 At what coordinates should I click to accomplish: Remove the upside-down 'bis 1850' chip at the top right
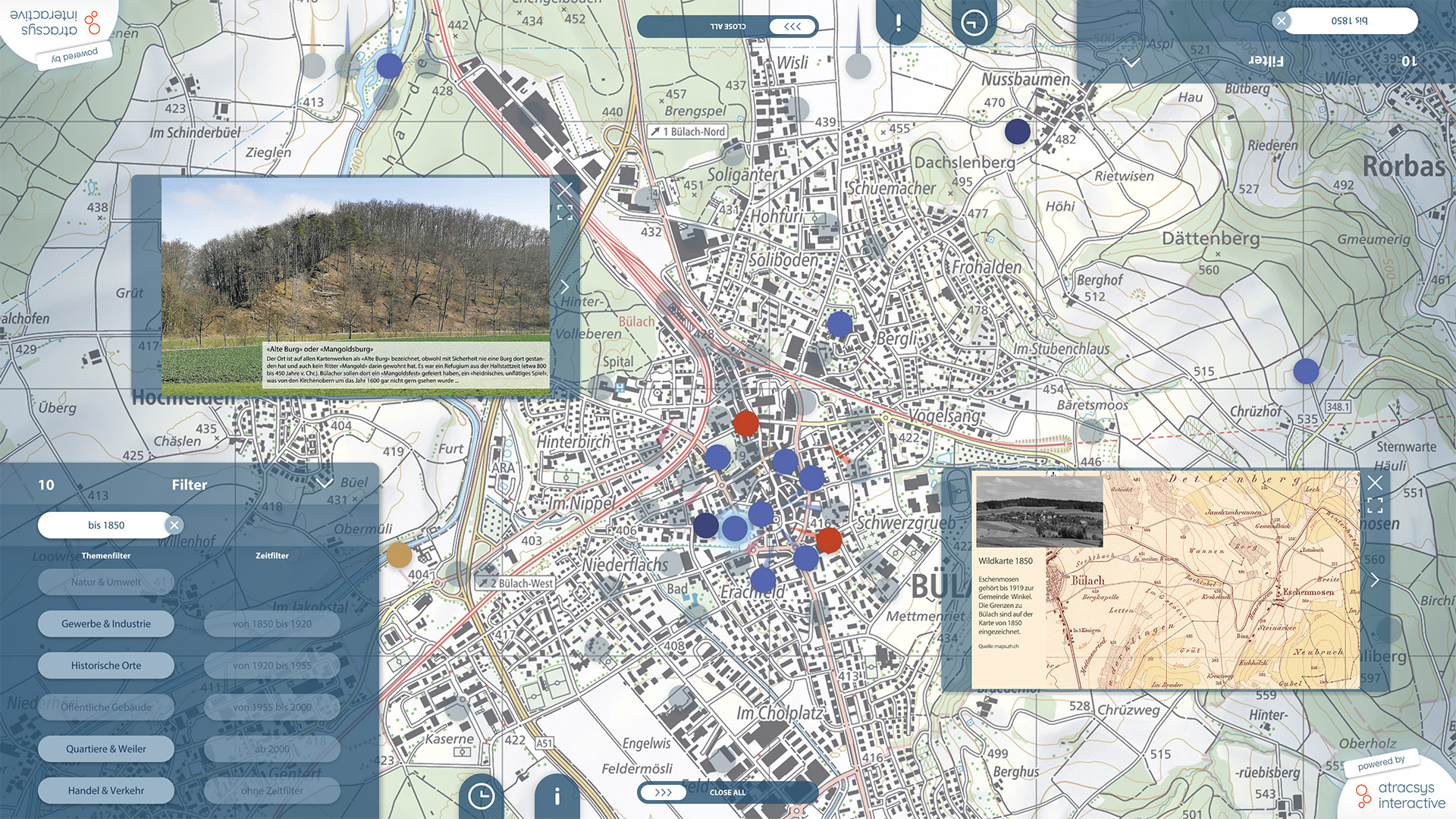pyautogui.click(x=1281, y=20)
